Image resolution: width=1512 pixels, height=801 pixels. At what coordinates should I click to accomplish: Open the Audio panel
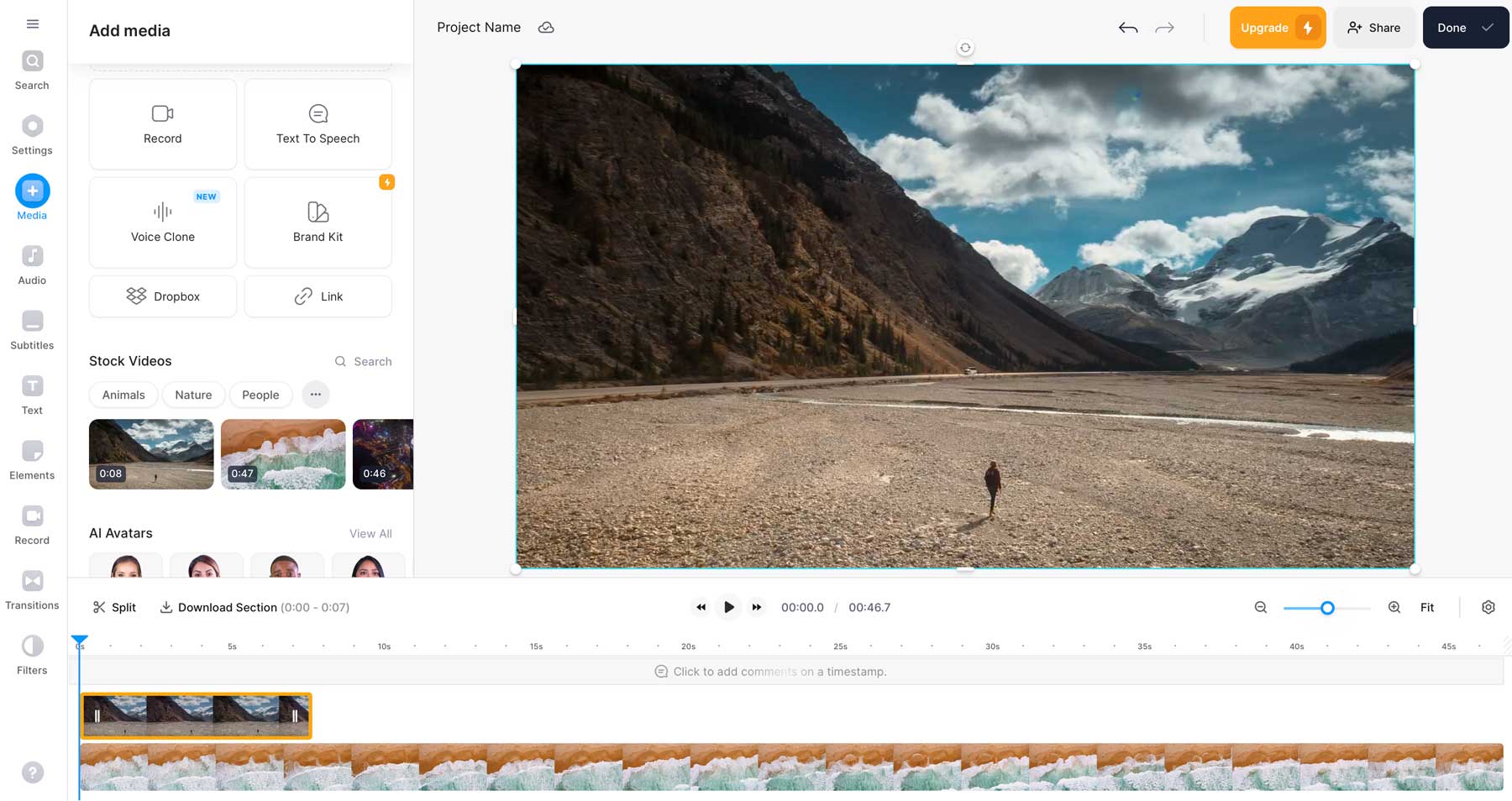32,263
